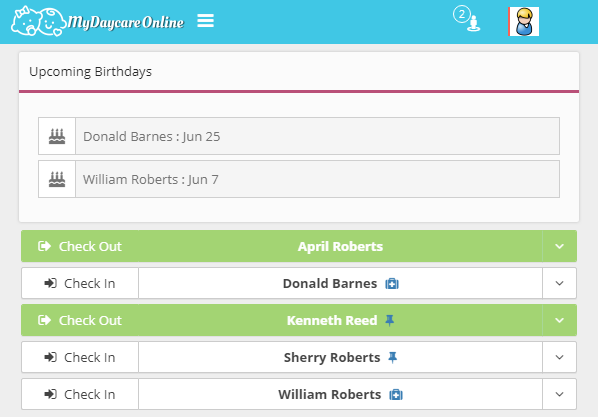
Task: Open the user profile avatar
Action: pyautogui.click(x=524, y=21)
